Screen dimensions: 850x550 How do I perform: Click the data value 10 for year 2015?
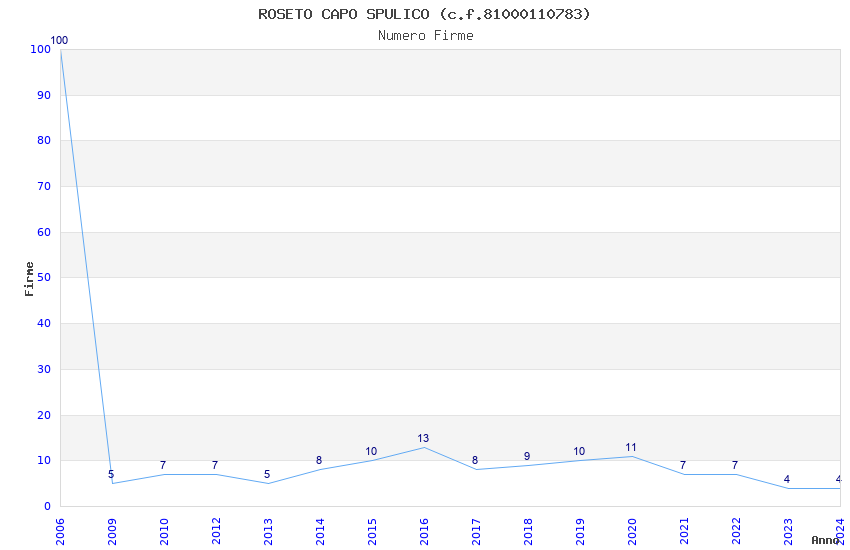tap(371, 451)
